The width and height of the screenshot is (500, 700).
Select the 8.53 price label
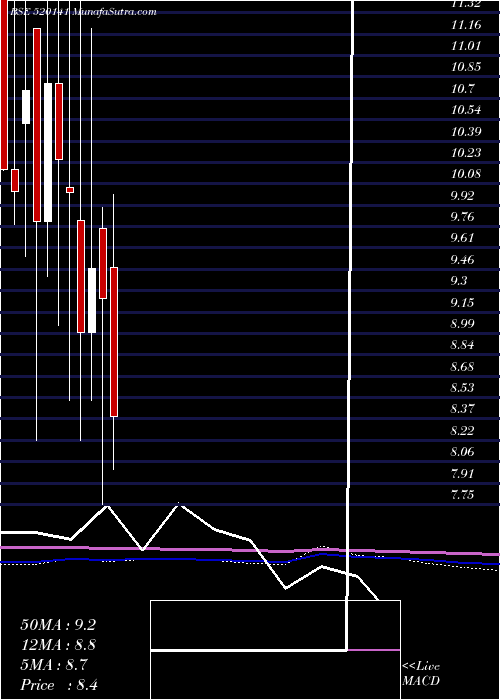462,388
